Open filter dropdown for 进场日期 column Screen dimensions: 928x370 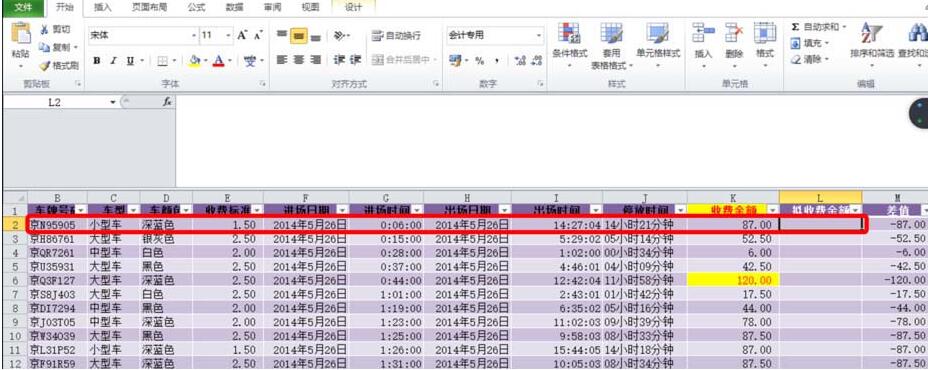tap(342, 210)
